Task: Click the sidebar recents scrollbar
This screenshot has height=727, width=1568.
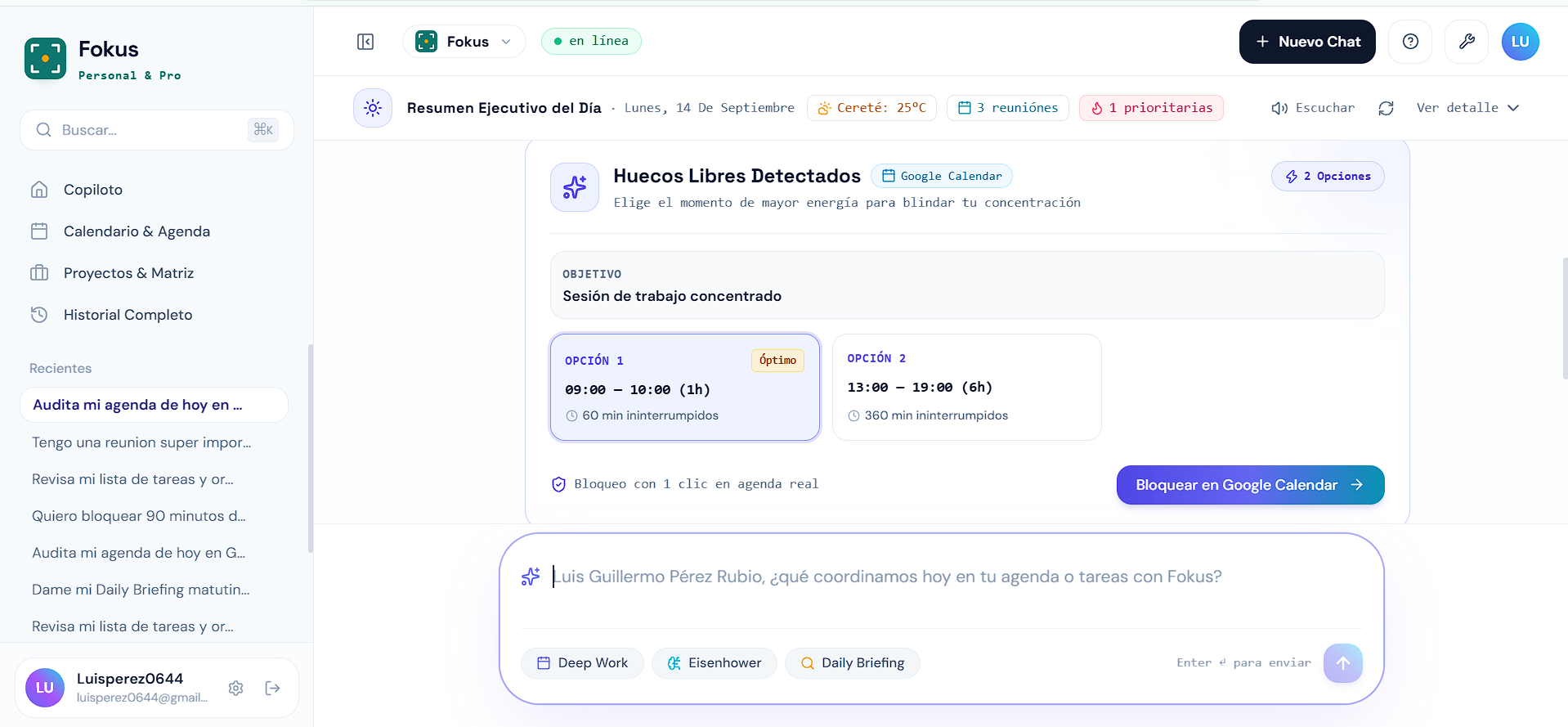Action: click(310, 448)
